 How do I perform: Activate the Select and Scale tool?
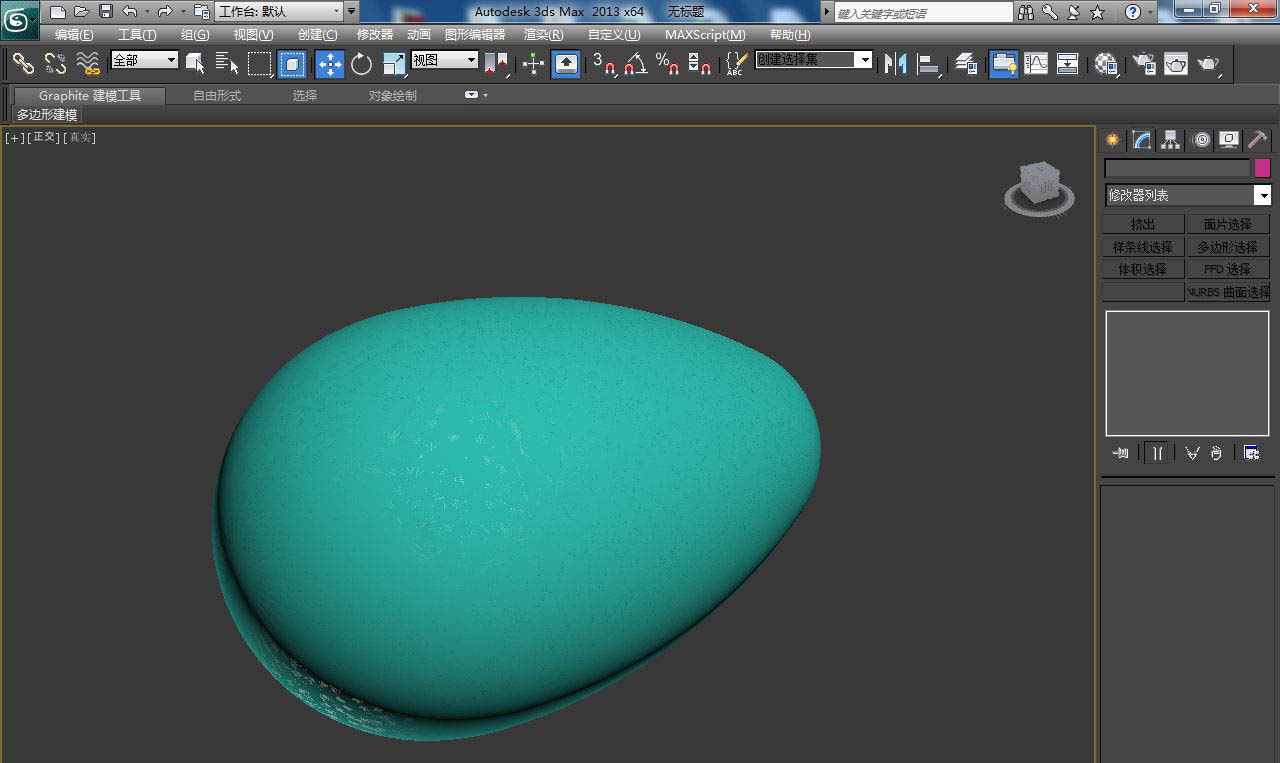pyautogui.click(x=395, y=64)
